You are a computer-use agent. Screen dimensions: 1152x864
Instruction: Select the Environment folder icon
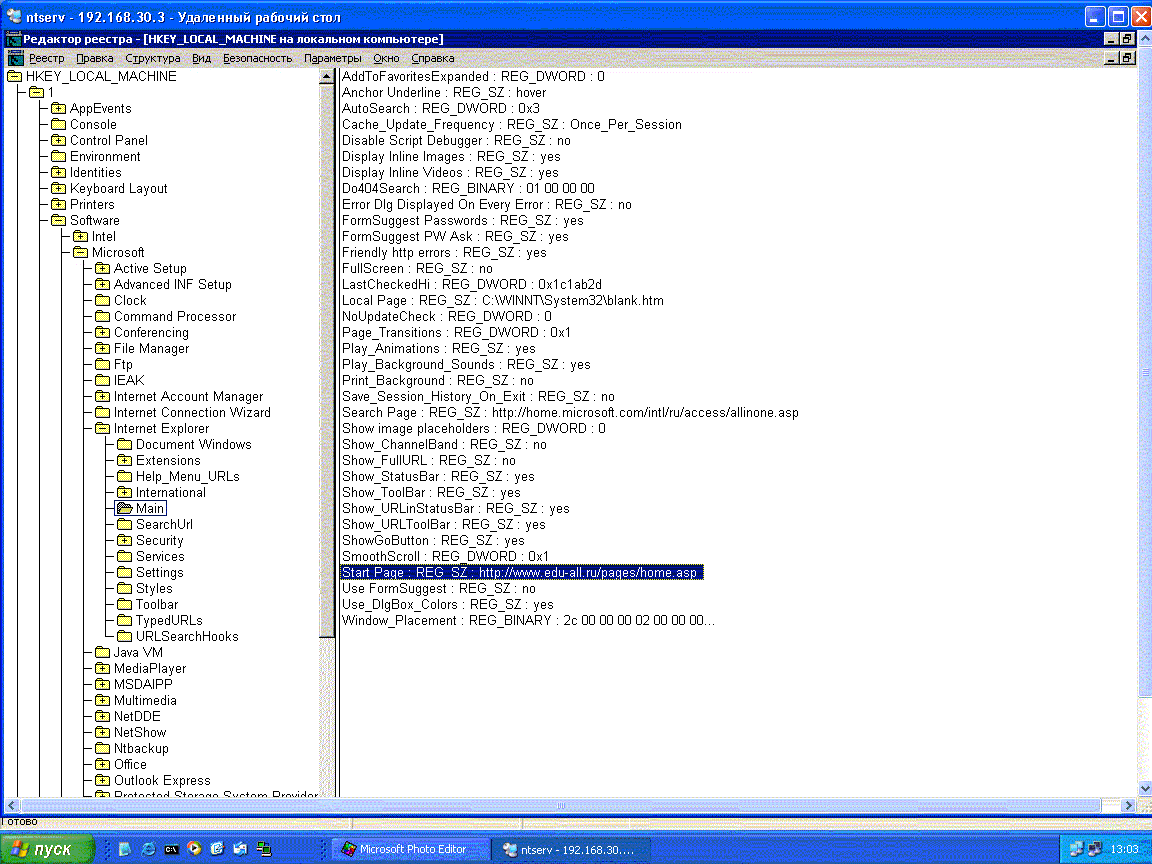click(58, 156)
